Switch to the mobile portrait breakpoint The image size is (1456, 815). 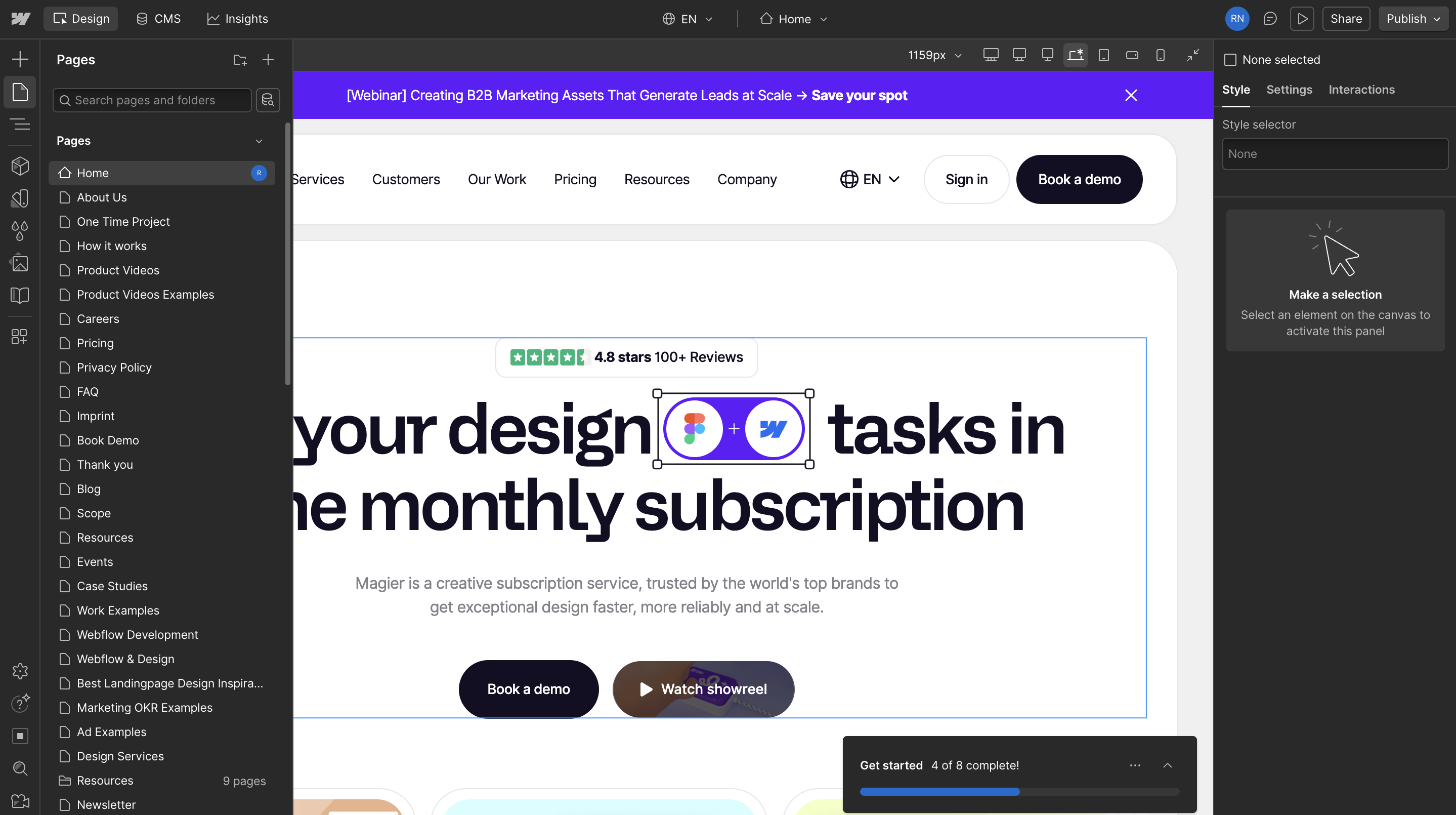click(x=1160, y=55)
